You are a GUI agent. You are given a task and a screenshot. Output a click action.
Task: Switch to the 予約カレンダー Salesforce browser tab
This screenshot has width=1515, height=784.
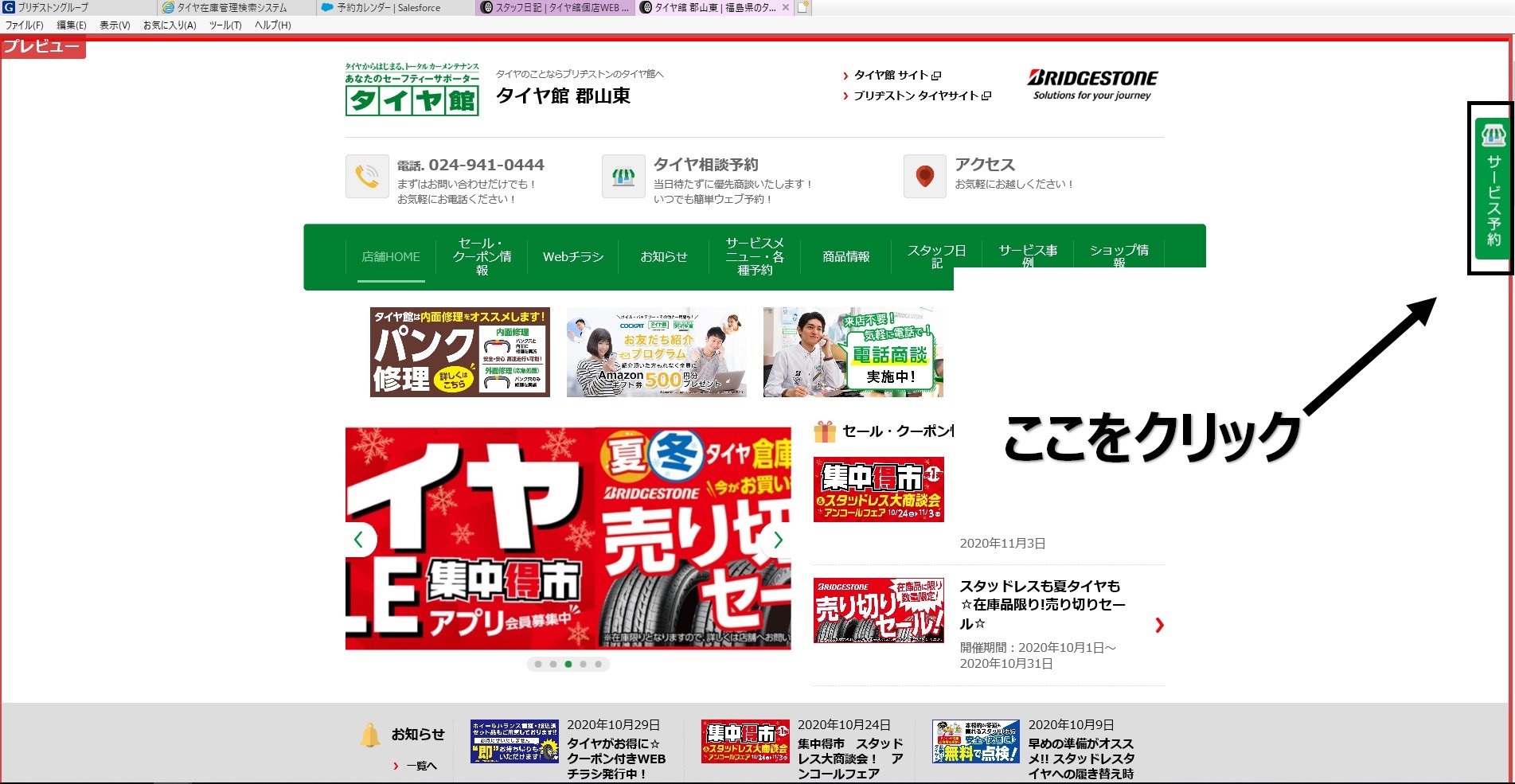point(396,7)
